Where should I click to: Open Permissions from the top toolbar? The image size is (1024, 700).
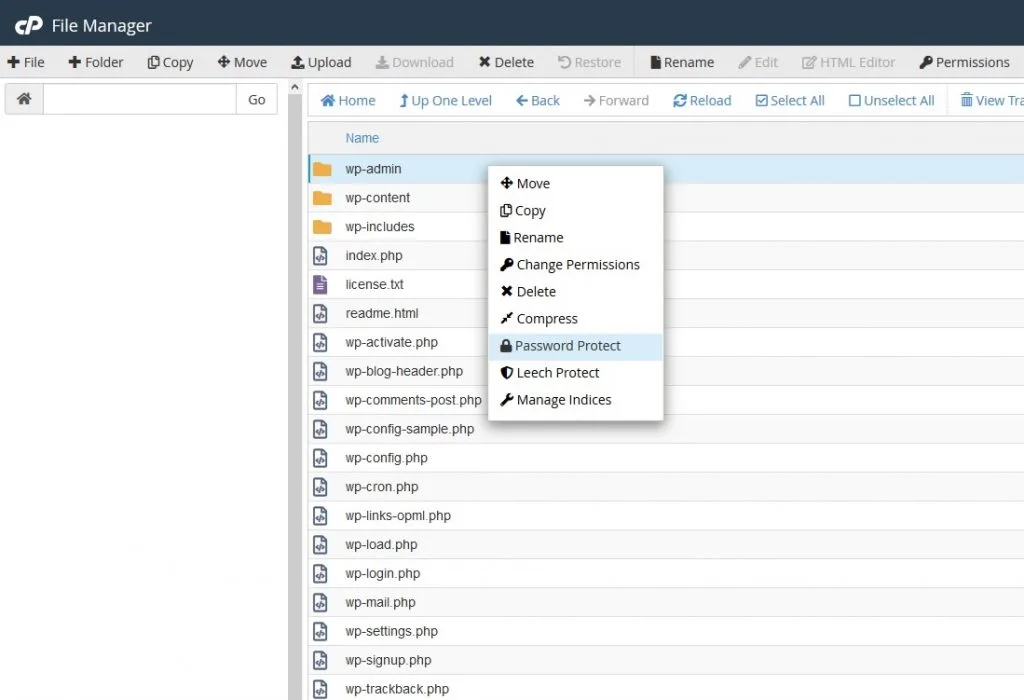[x=965, y=62]
